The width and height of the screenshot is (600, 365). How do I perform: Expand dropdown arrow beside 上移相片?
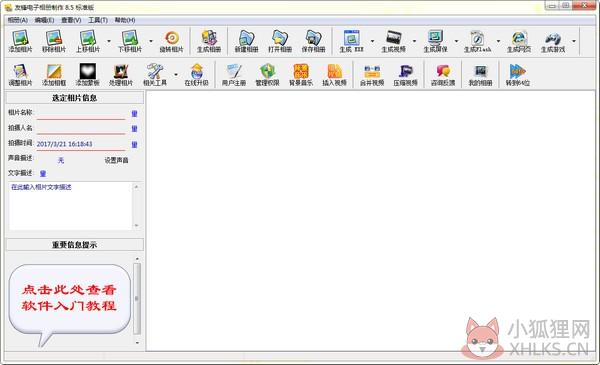[109, 41]
